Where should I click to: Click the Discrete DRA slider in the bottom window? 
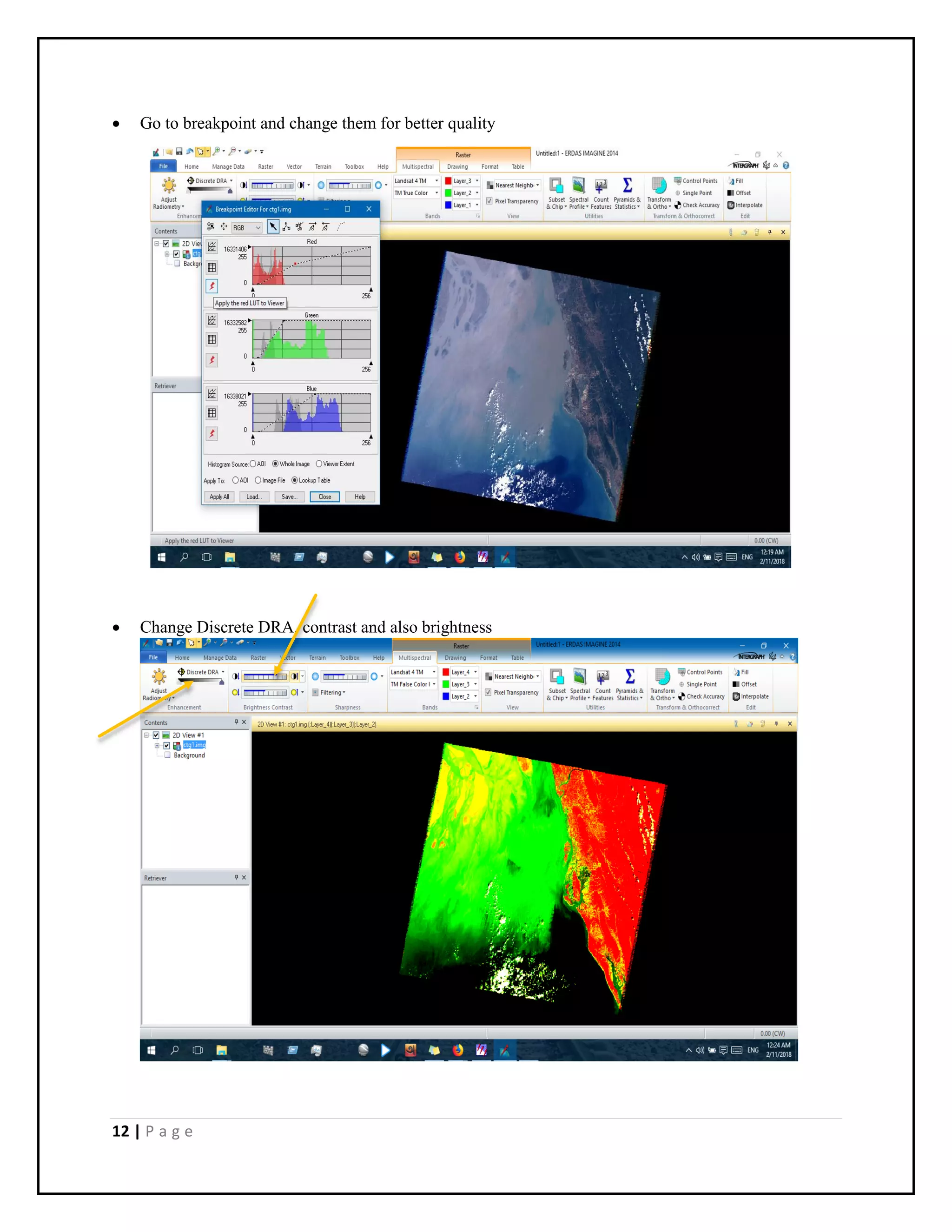pos(202,682)
